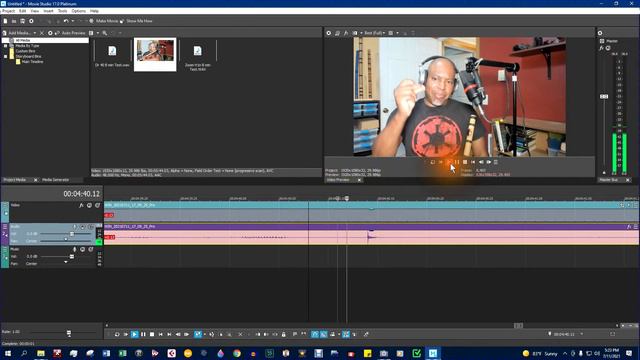Open the Options menu

tap(78, 11)
